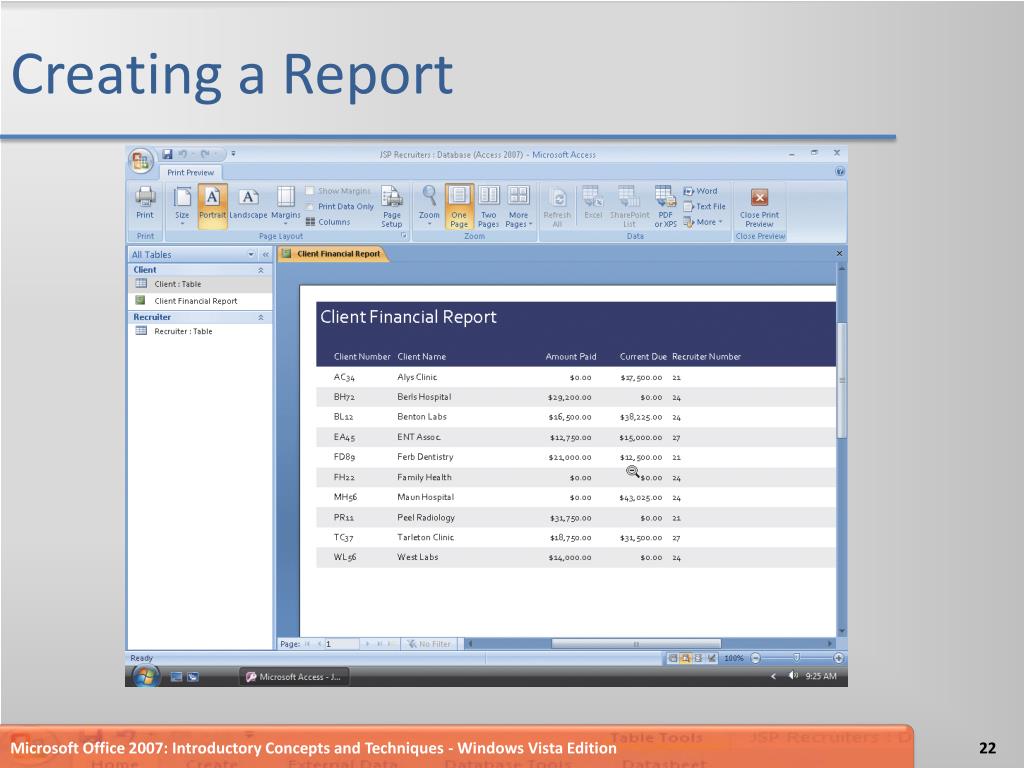Screen dimensions: 1024x768
Task: Open the paper Size option
Action: (182, 205)
